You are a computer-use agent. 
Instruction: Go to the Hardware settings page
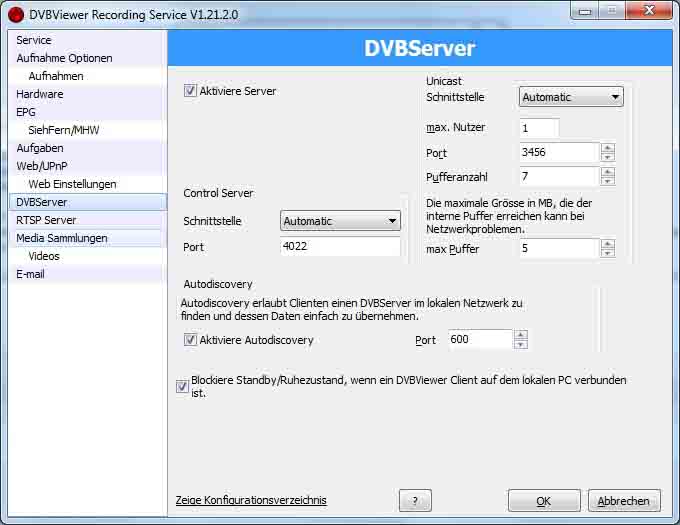(x=87, y=94)
